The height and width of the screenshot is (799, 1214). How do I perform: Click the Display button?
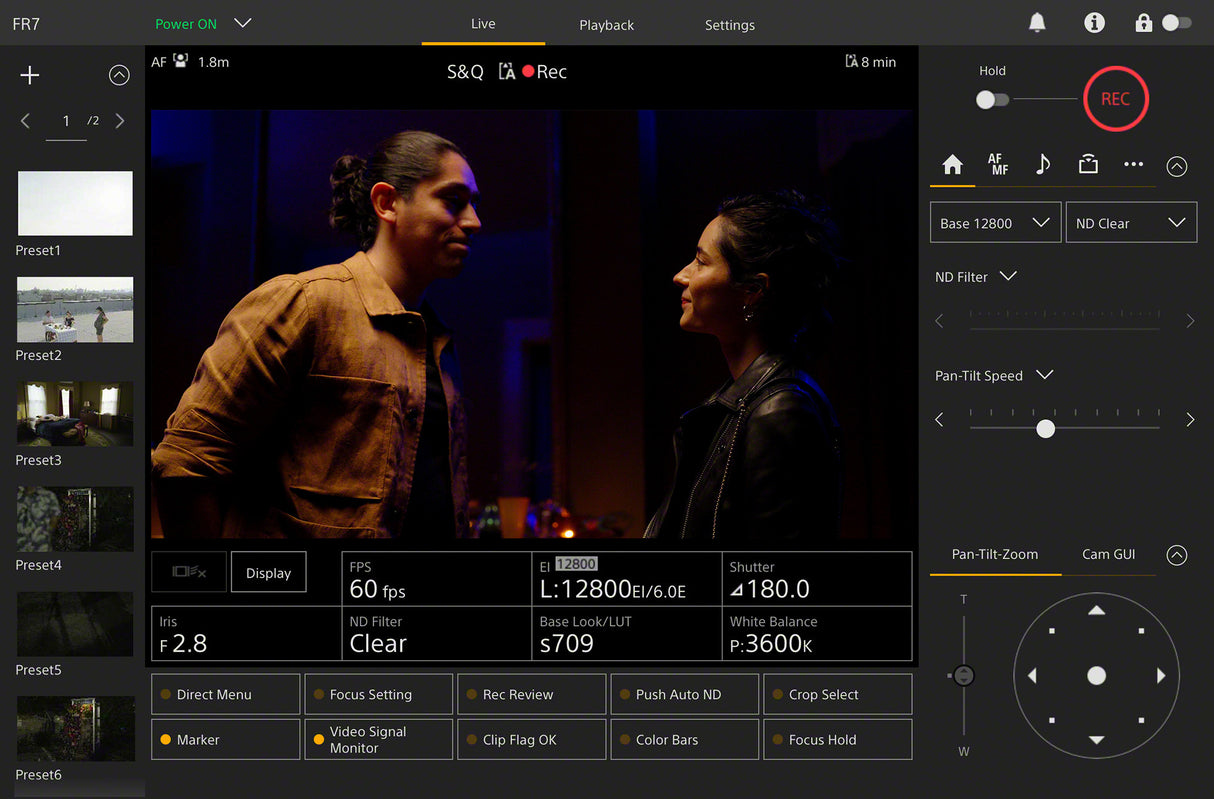click(268, 573)
